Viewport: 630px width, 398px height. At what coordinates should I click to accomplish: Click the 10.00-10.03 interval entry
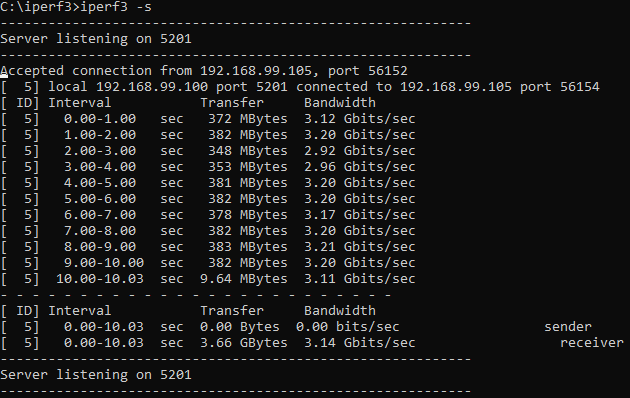click(x=100, y=279)
